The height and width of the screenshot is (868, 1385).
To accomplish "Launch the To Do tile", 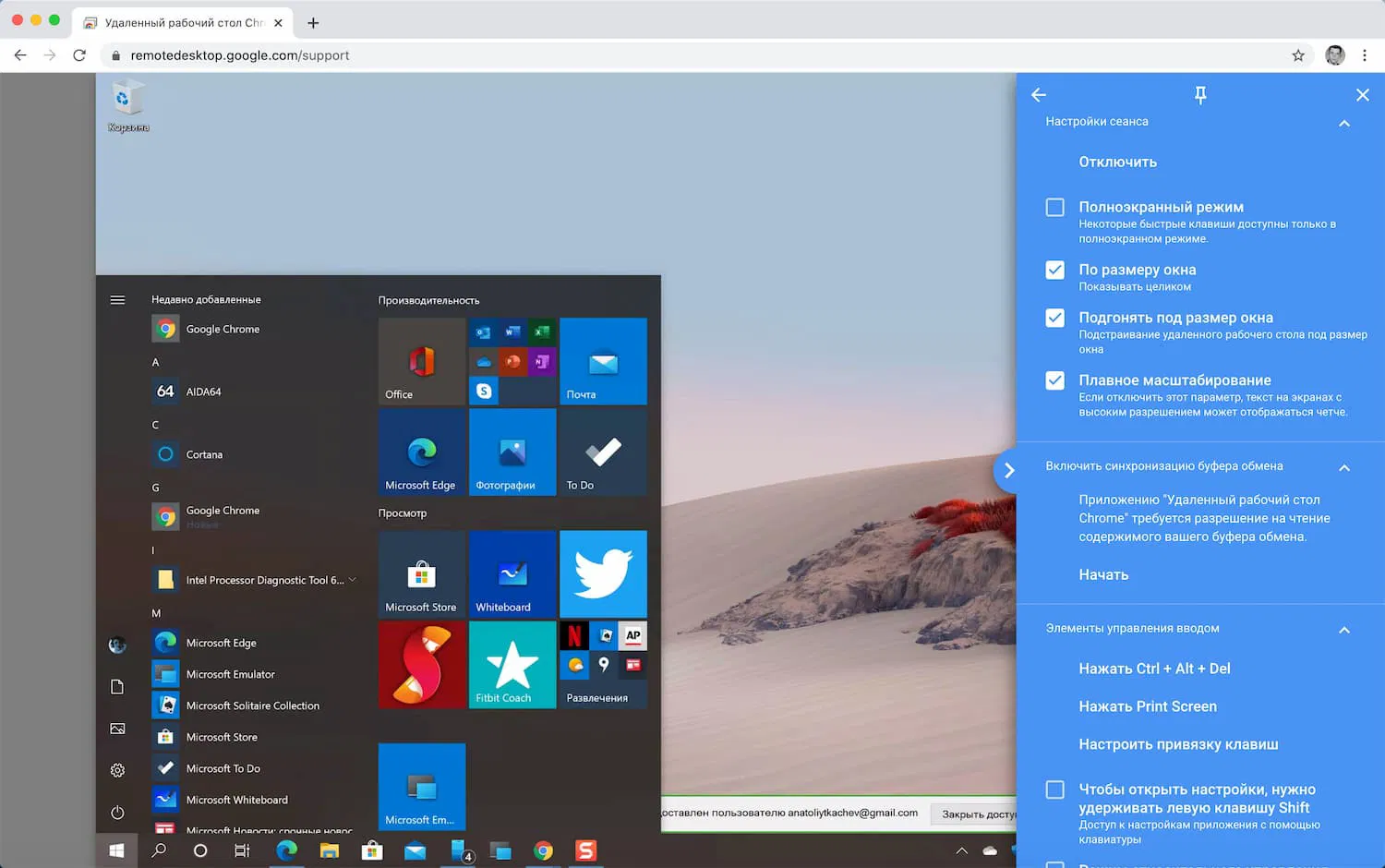I will click(603, 452).
